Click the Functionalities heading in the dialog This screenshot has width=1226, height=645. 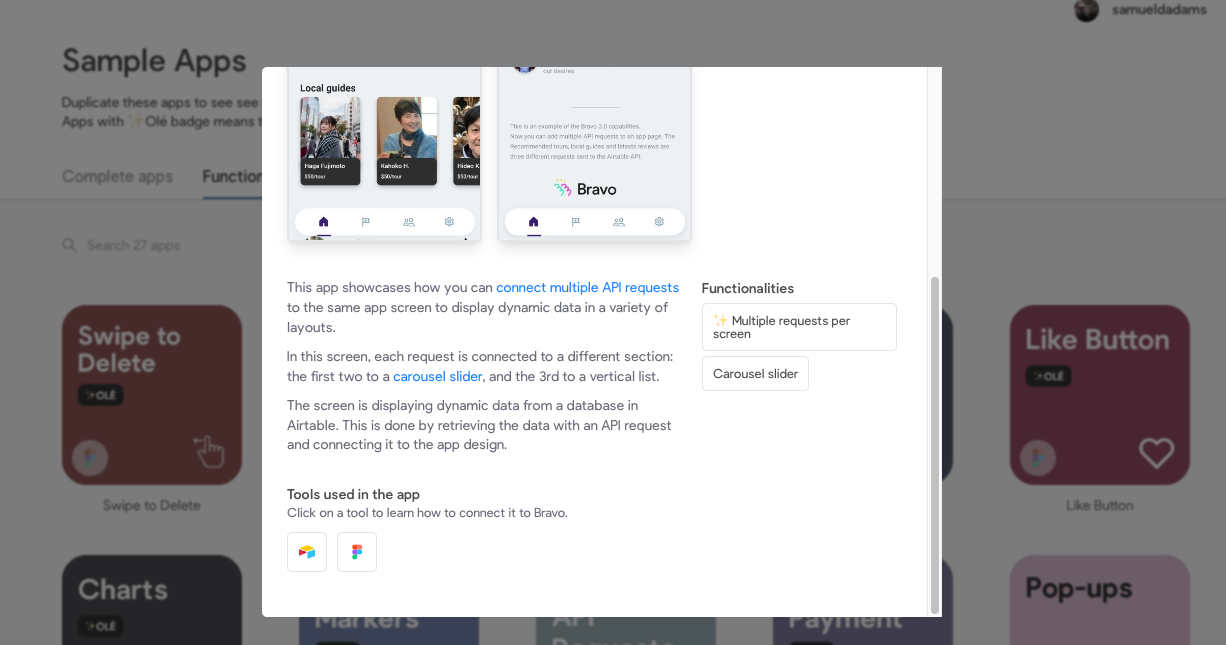[x=748, y=288]
